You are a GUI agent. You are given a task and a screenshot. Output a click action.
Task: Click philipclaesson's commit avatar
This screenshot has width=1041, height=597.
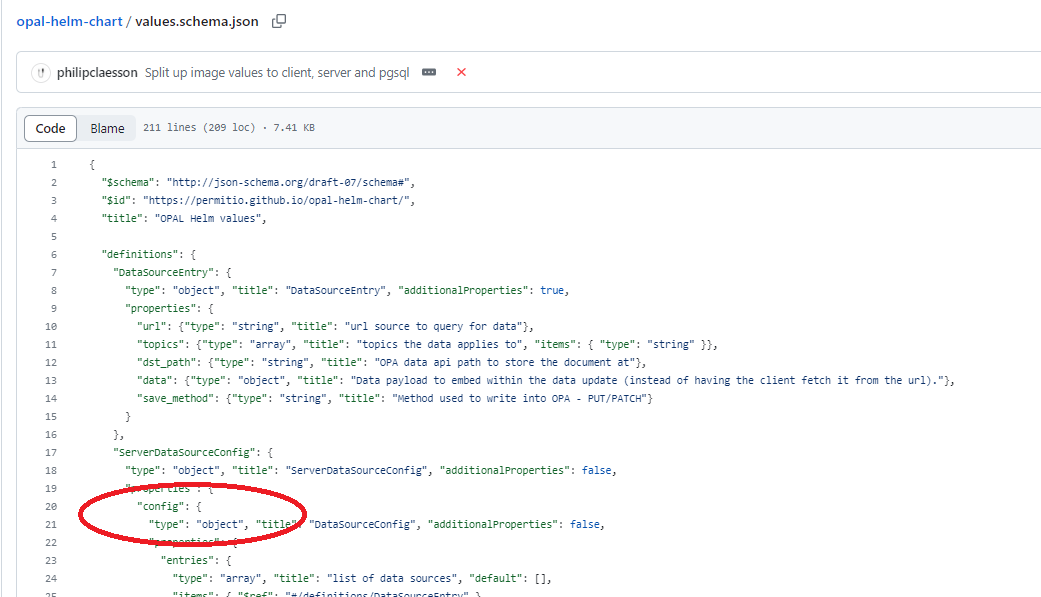tap(41, 72)
